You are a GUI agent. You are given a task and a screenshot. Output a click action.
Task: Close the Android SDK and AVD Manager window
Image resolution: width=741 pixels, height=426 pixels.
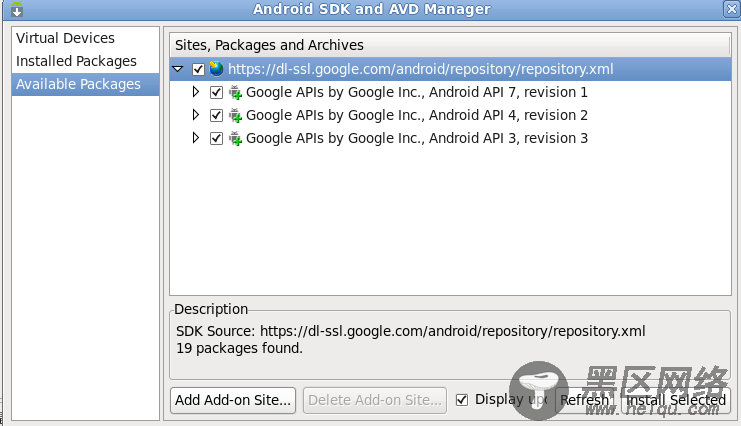point(731,9)
